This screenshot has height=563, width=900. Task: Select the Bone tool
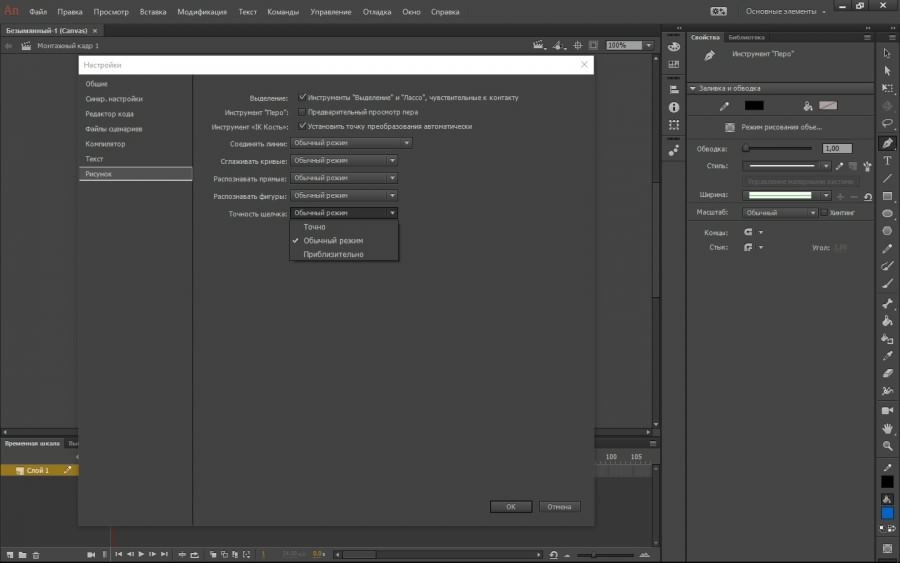[887, 303]
